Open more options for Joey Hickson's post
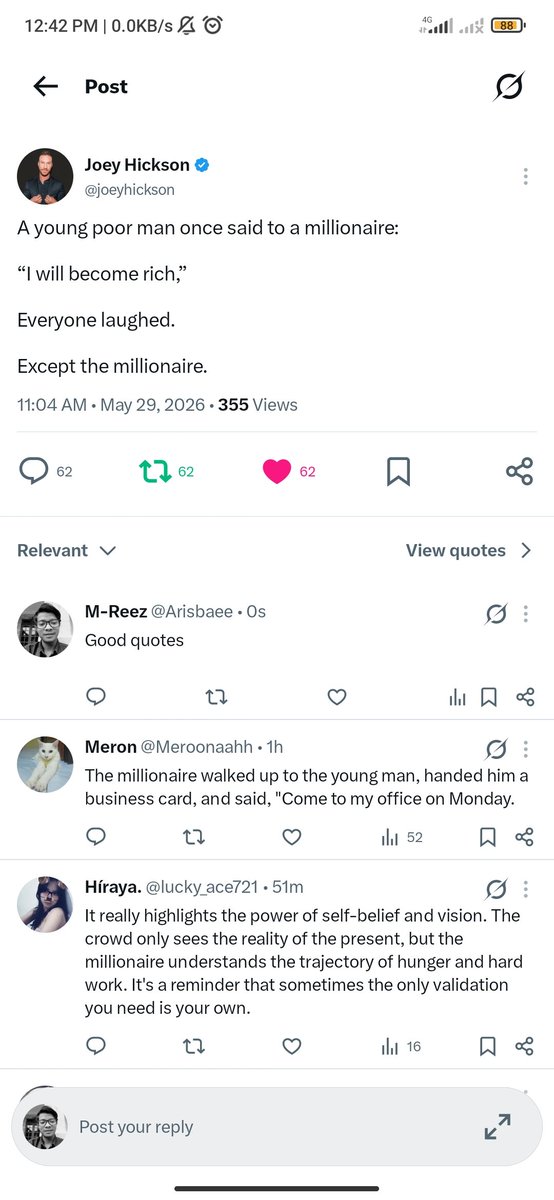Screen dimensions: 554x1200 525,177
